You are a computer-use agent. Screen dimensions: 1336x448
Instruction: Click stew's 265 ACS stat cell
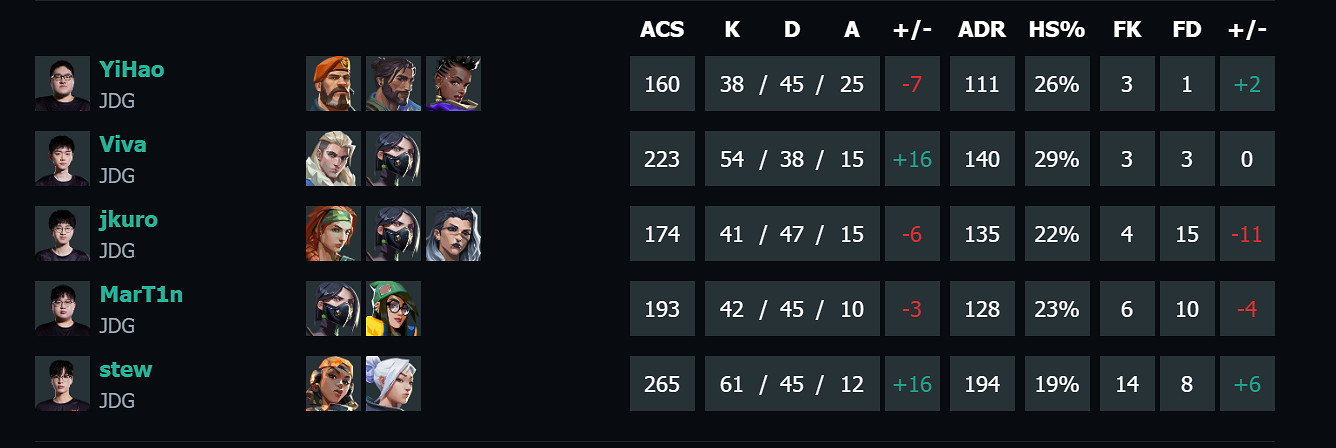[662, 384]
